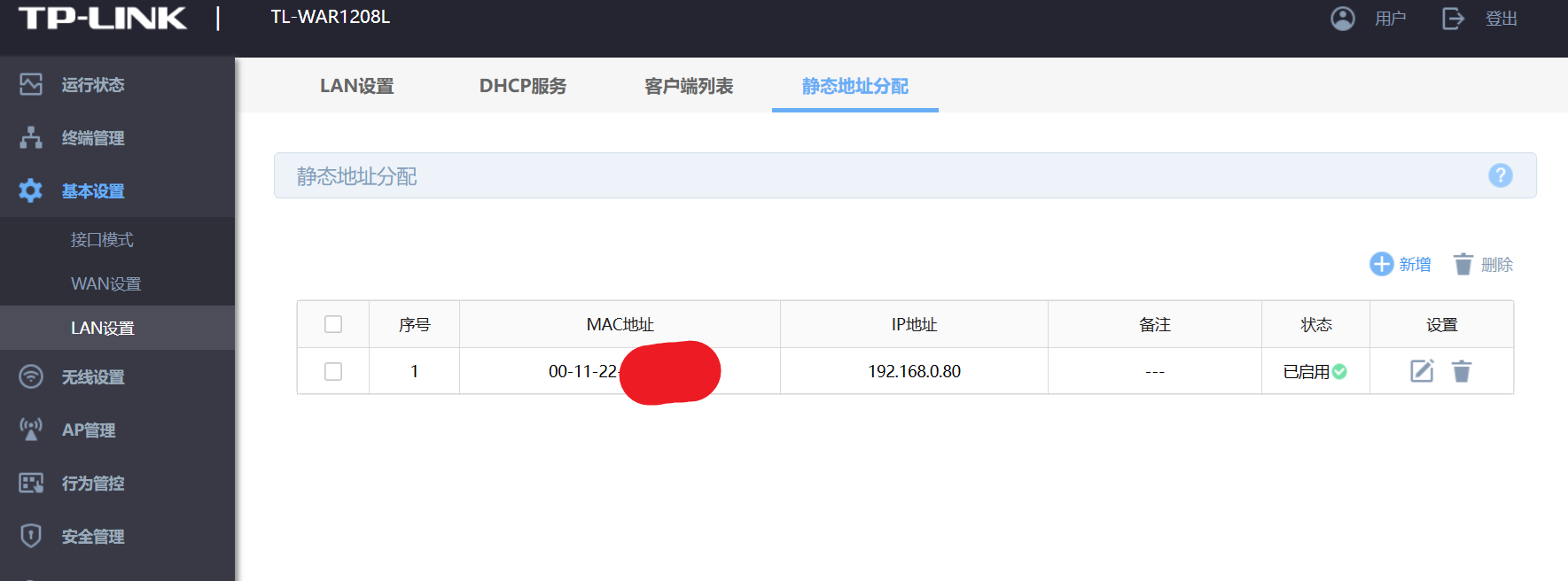
Task: Click the 登出 logout link
Action: click(x=1502, y=19)
